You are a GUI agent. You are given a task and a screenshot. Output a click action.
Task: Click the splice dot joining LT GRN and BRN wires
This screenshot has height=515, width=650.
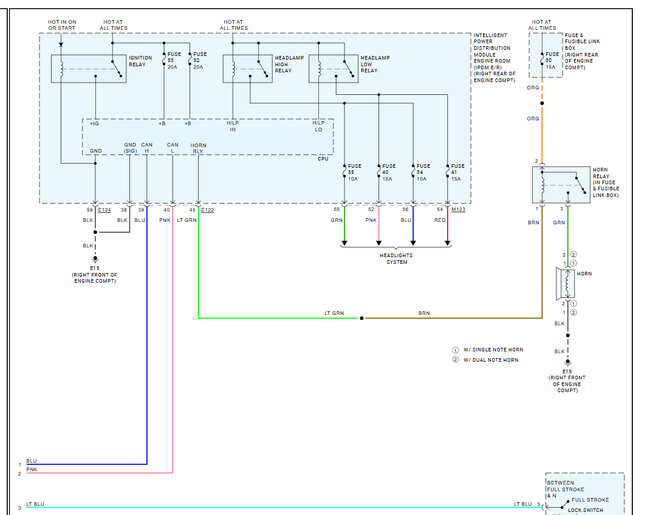click(x=361, y=318)
